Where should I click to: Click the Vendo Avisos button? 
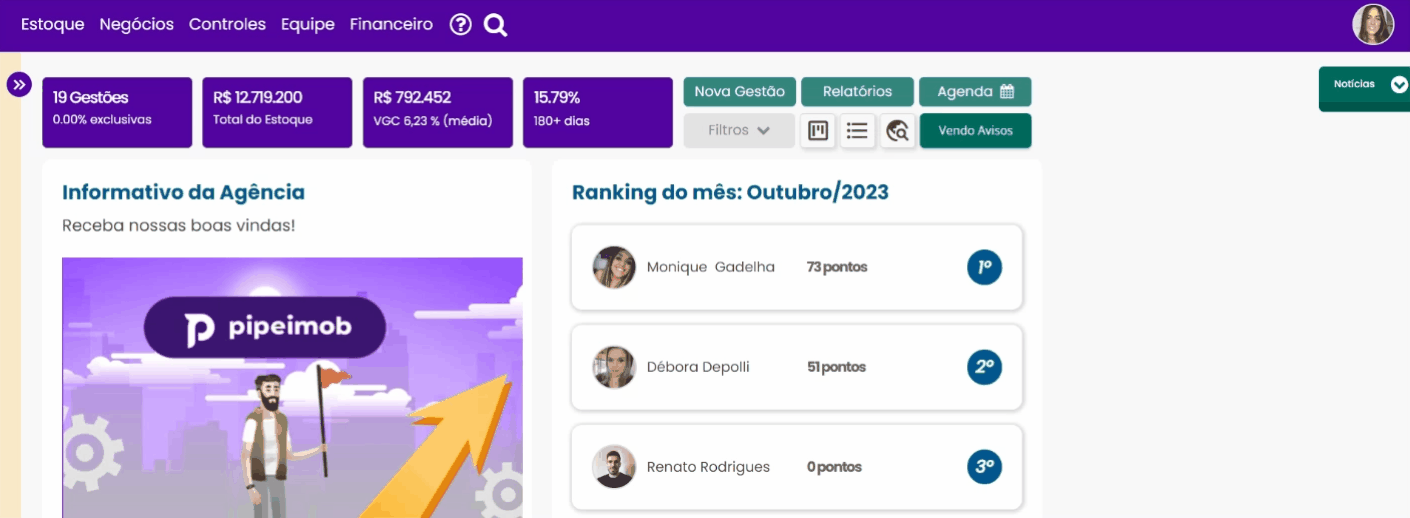975,131
